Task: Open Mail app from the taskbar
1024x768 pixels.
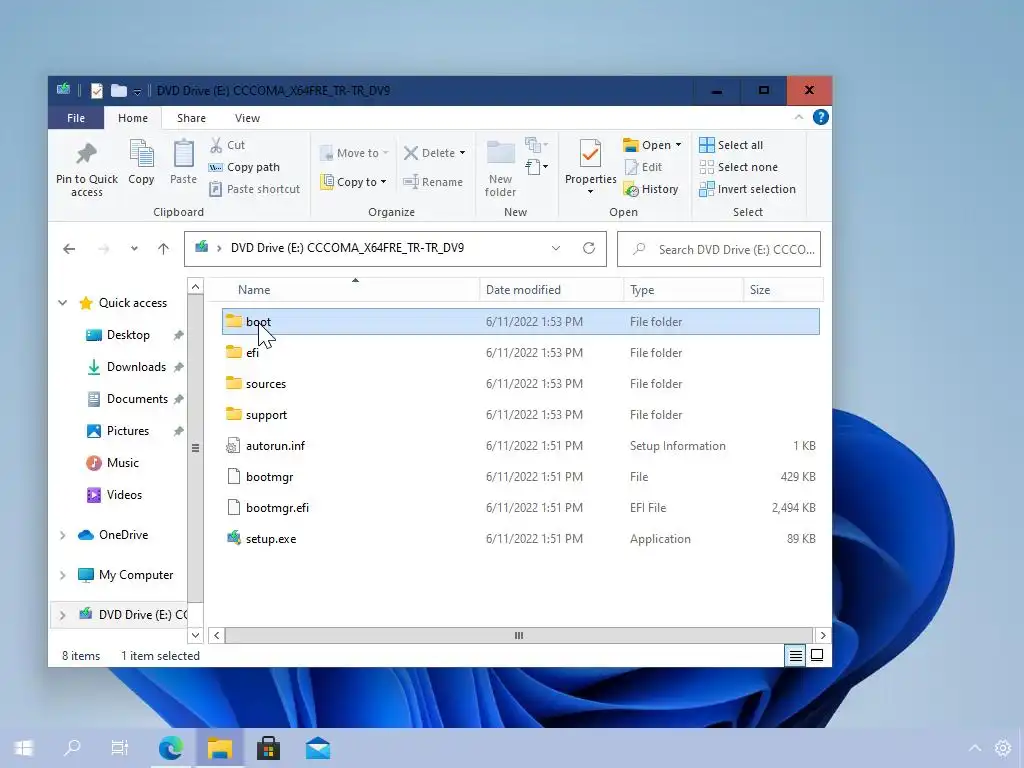Action: 318,748
